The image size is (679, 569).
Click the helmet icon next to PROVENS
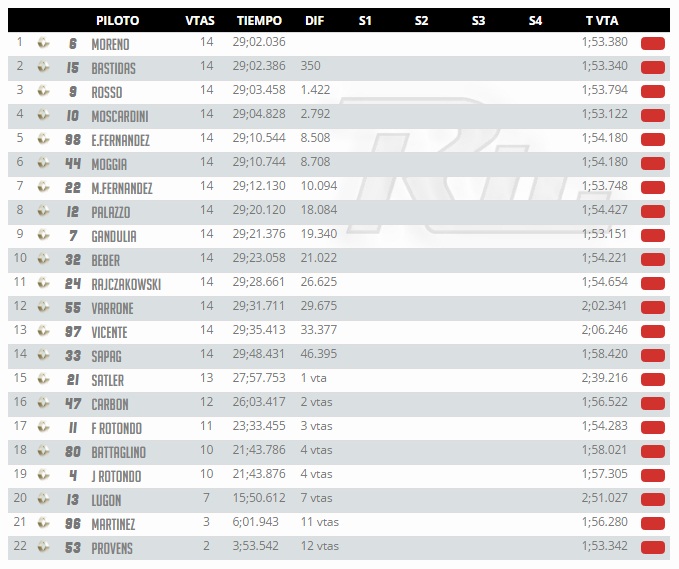[x=43, y=547]
